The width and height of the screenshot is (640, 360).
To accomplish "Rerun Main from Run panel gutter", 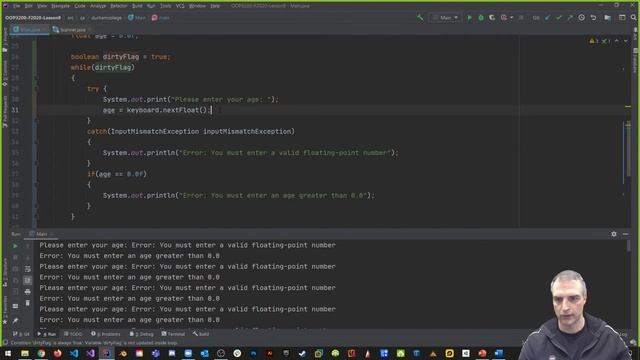I will 16,246.
